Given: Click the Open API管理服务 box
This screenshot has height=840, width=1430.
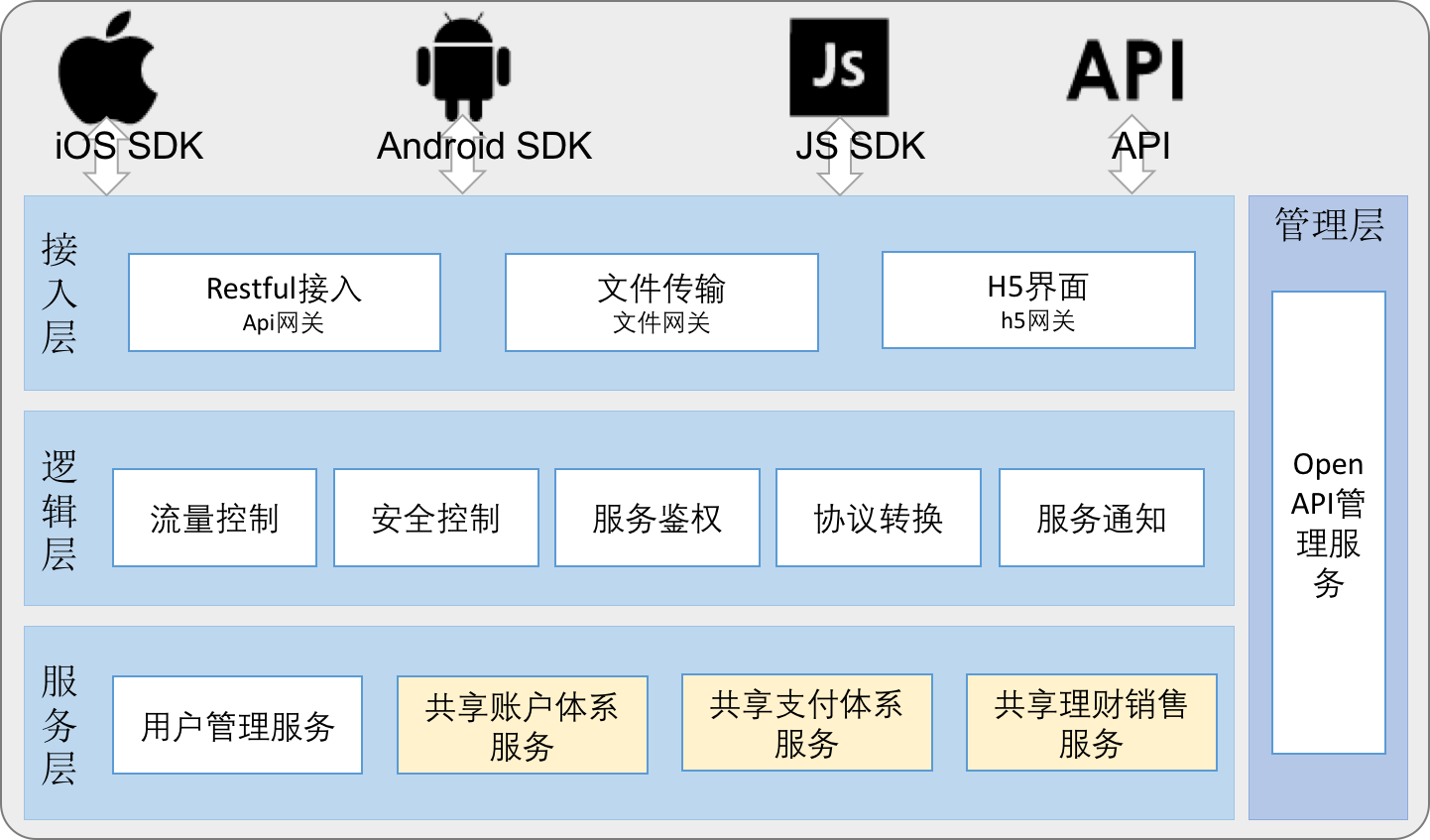Looking at the screenshot, I should [x=1329, y=523].
